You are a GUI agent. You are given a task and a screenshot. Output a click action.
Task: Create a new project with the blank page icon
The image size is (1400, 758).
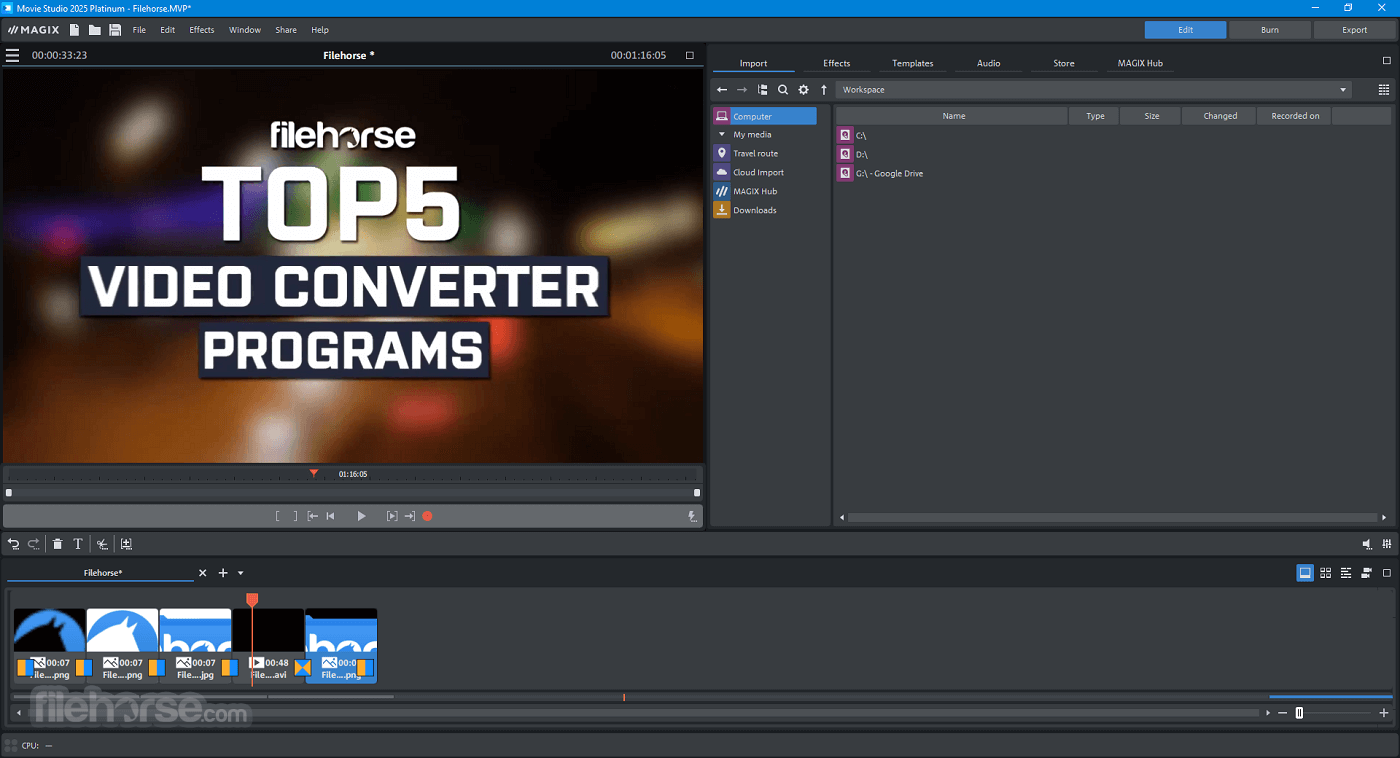pos(75,30)
